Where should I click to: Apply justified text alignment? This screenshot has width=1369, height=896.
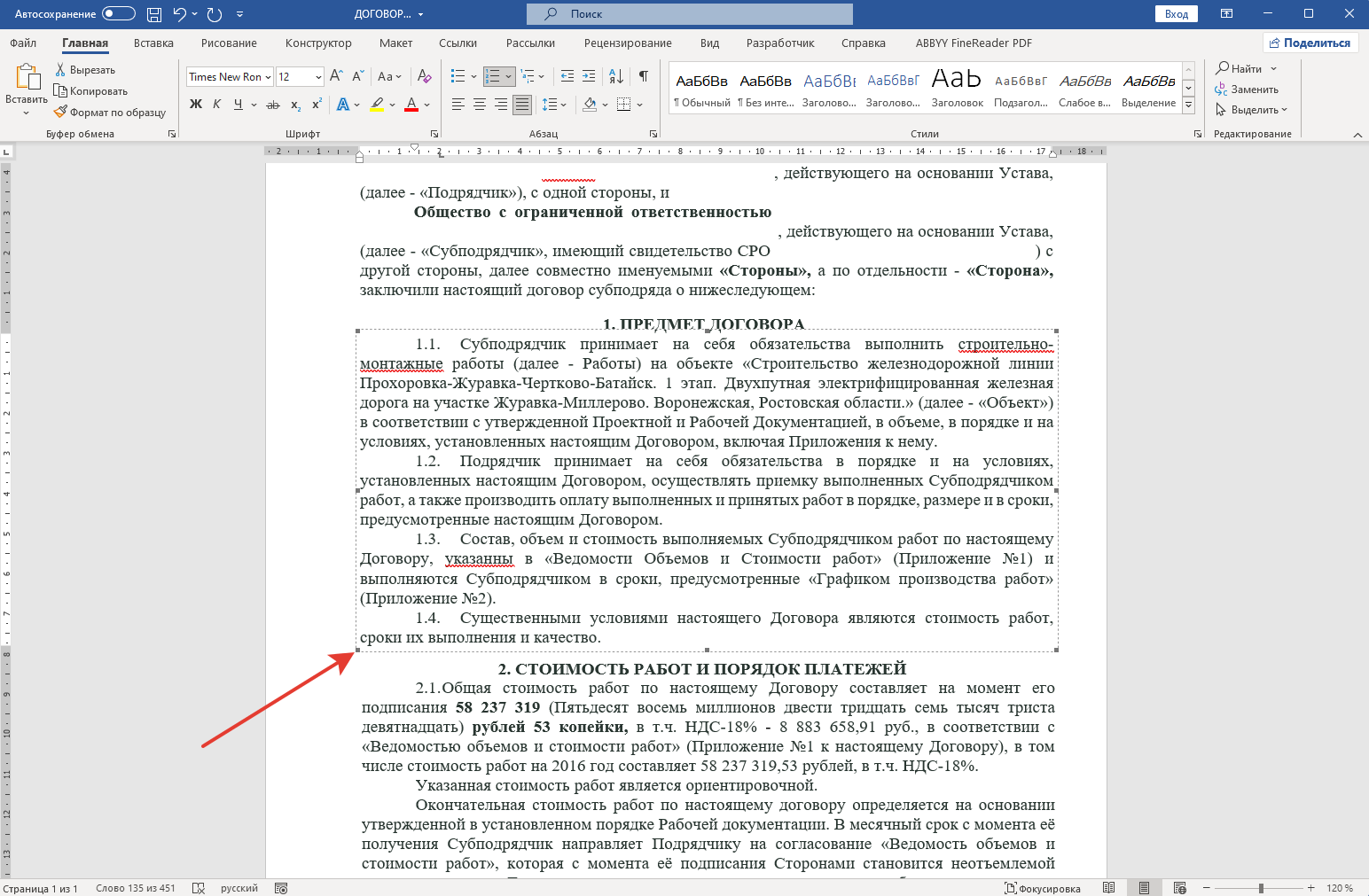coord(522,105)
